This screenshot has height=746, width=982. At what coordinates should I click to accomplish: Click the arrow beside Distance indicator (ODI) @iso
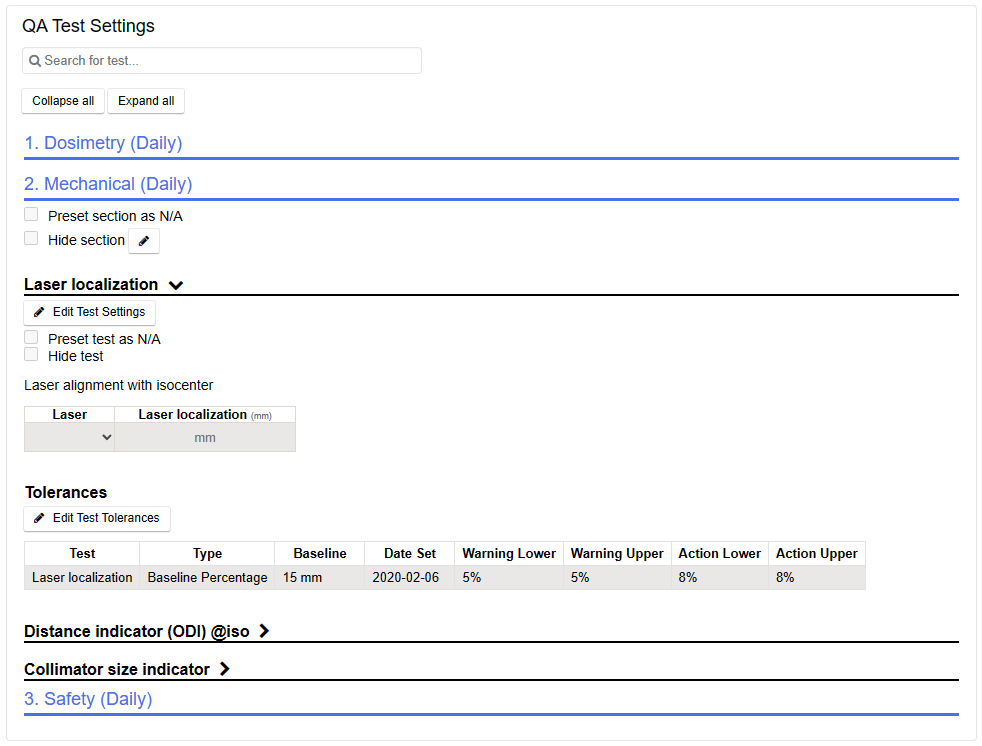pos(263,631)
